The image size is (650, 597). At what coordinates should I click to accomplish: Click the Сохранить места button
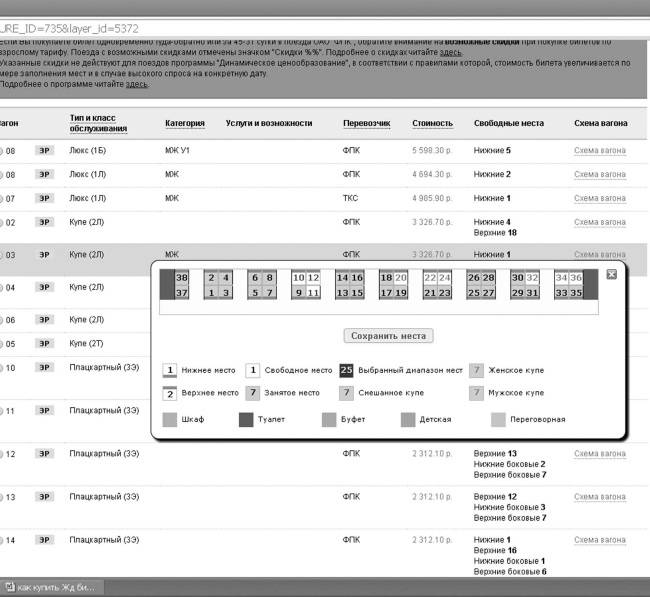click(388, 336)
